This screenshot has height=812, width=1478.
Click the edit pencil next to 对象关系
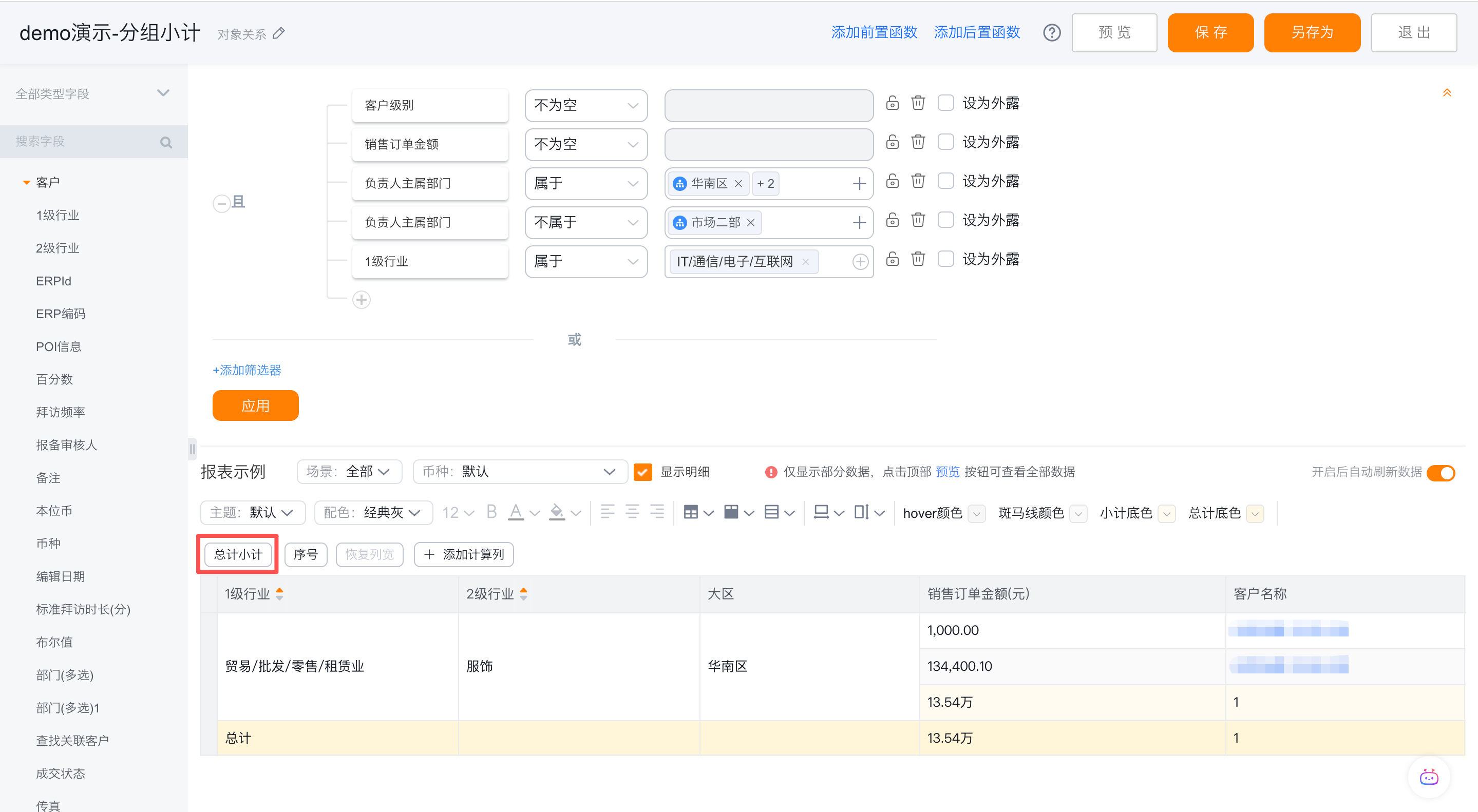(279, 34)
